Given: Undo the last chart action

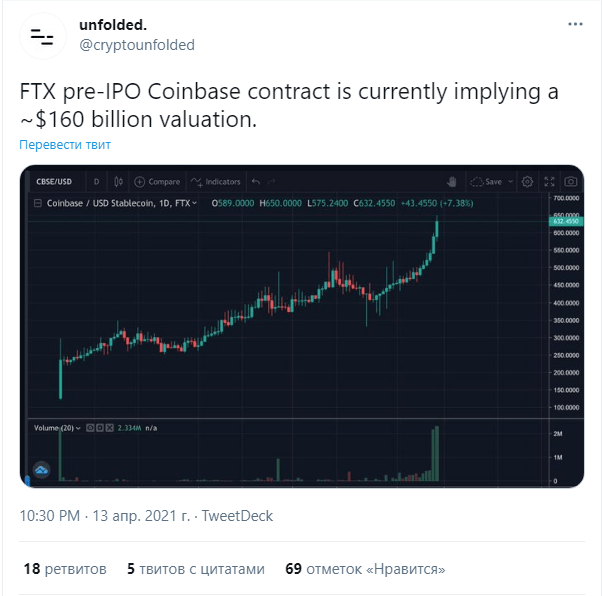Looking at the screenshot, I should coord(256,182).
